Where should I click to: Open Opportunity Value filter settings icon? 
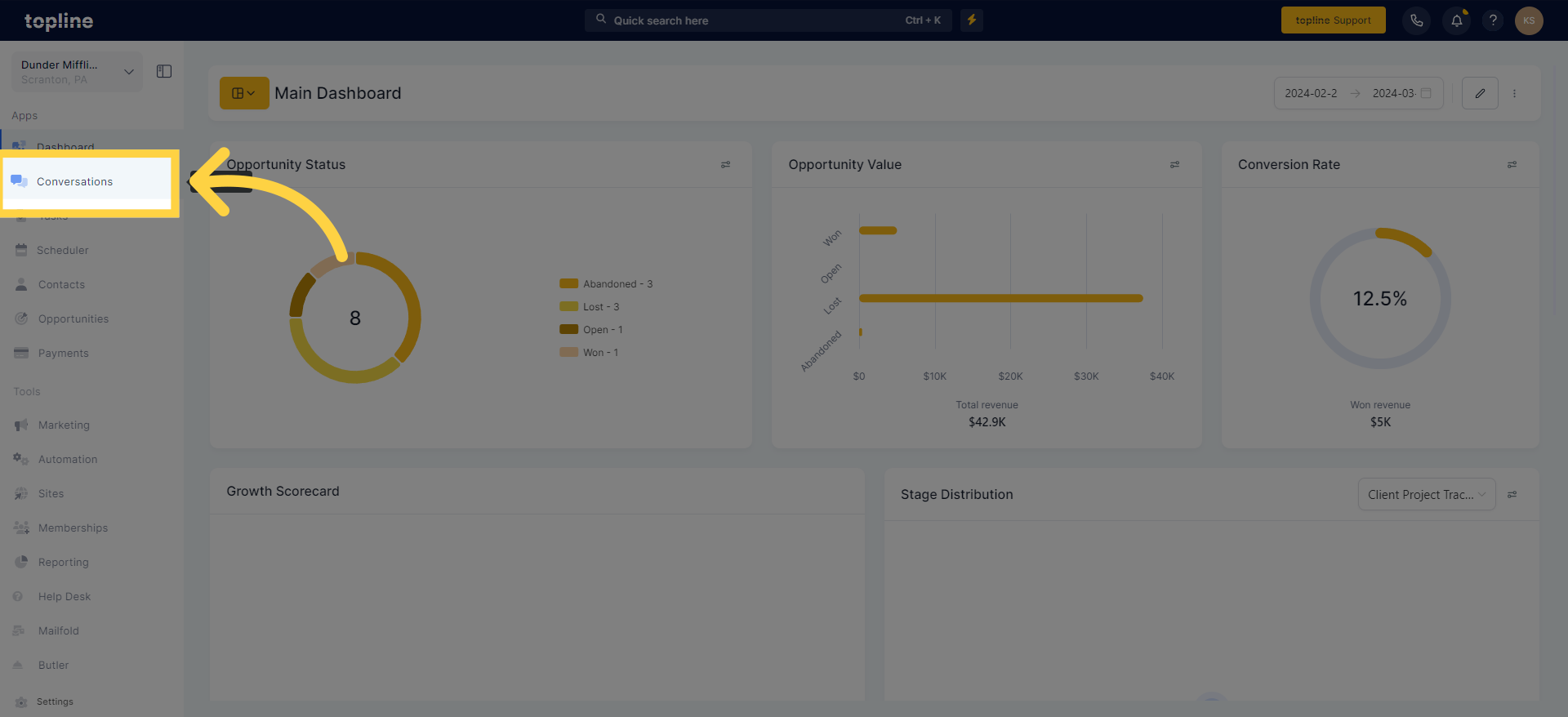coord(1174,164)
